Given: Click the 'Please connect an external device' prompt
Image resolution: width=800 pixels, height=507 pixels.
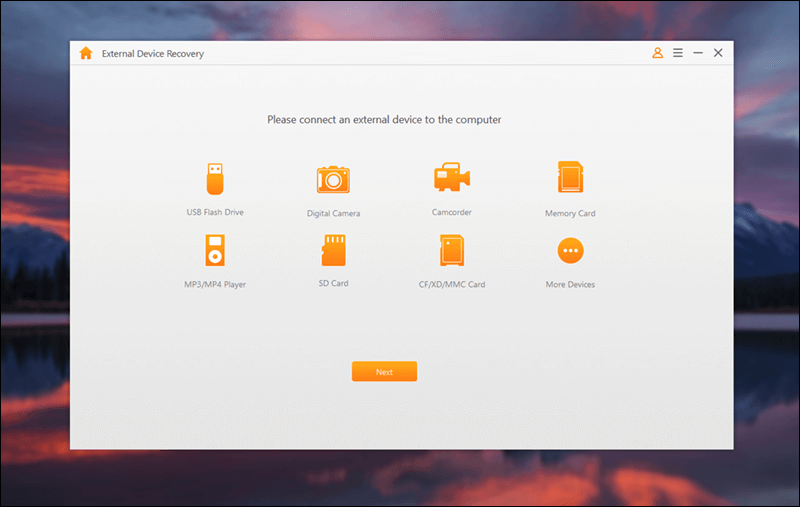Looking at the screenshot, I should [384, 119].
